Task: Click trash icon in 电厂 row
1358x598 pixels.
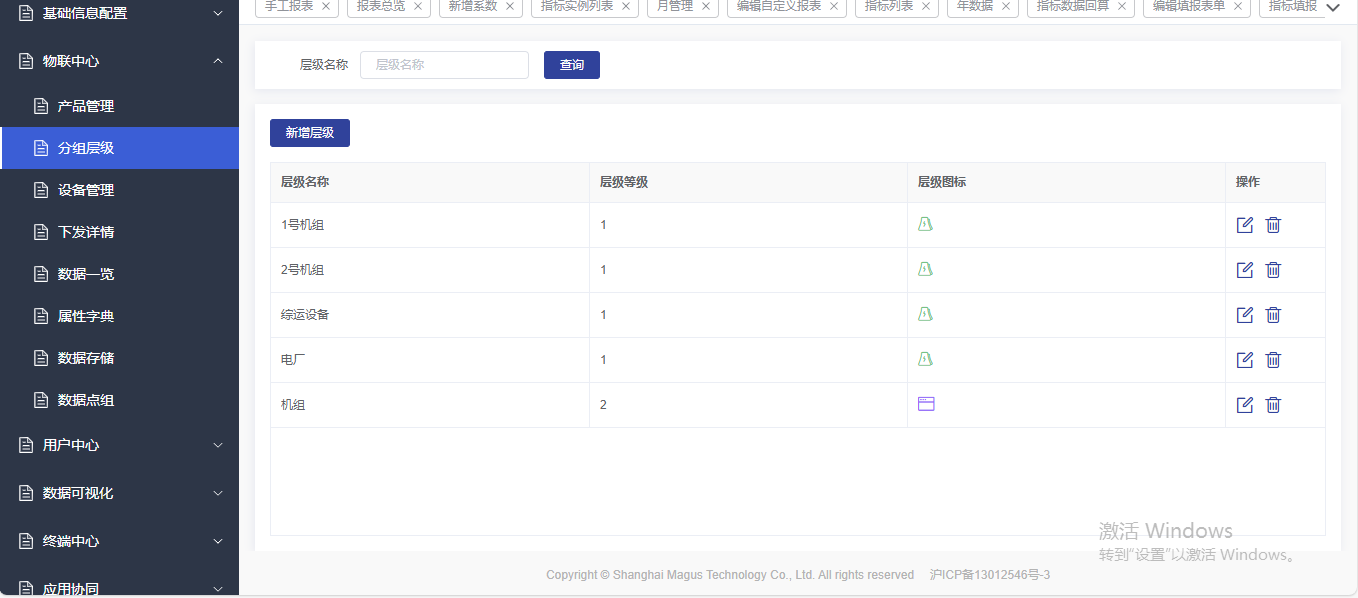Action: (1273, 360)
